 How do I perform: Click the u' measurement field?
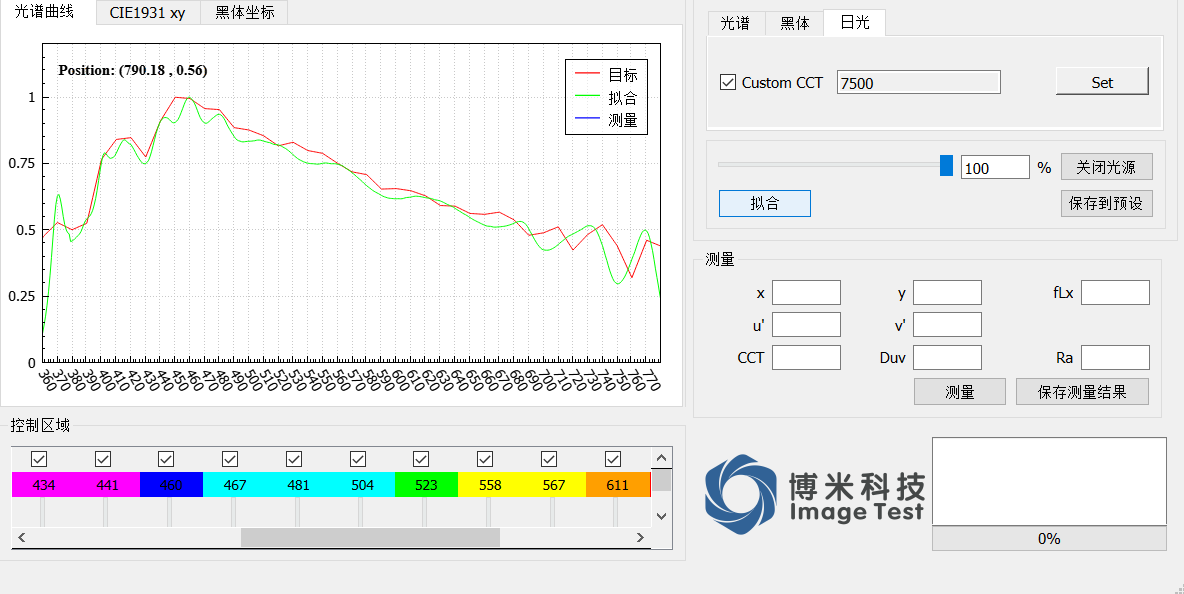click(806, 325)
